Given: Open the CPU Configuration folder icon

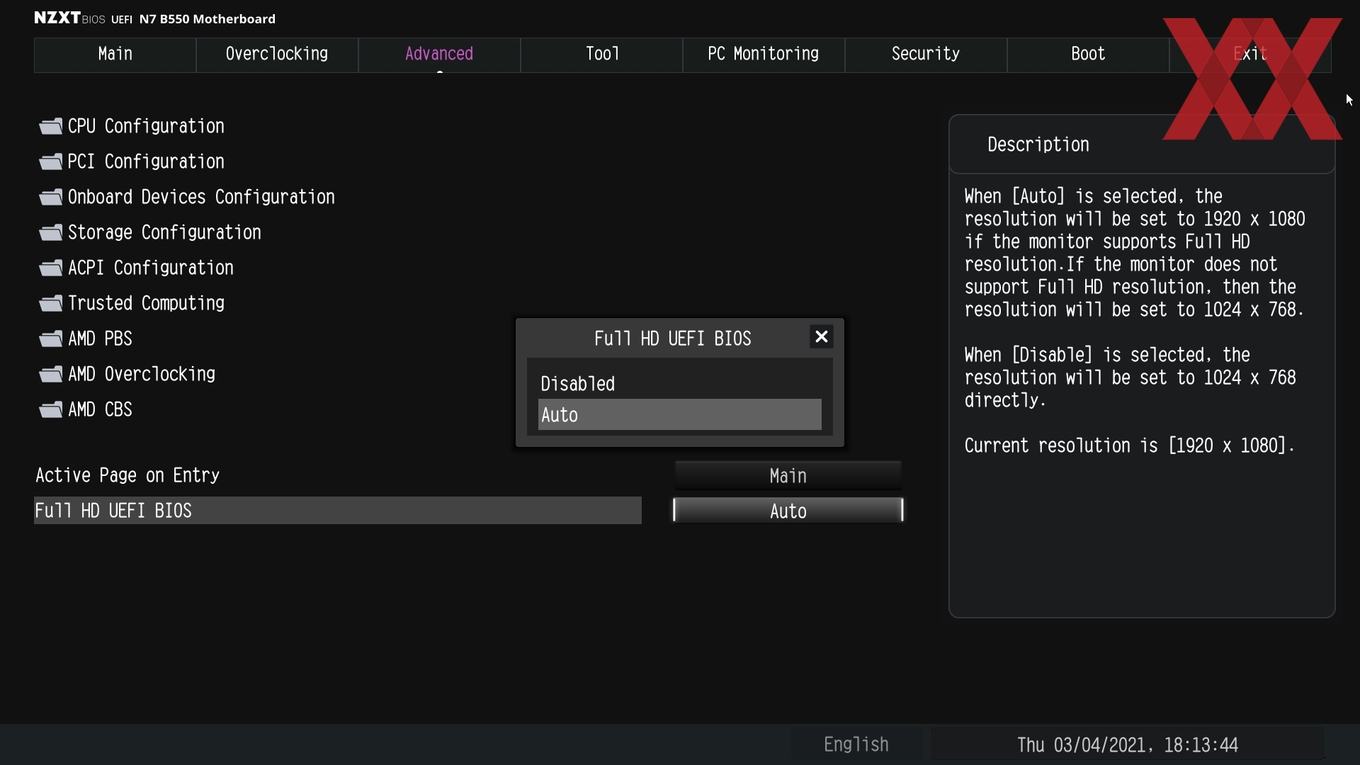Looking at the screenshot, I should coord(51,126).
